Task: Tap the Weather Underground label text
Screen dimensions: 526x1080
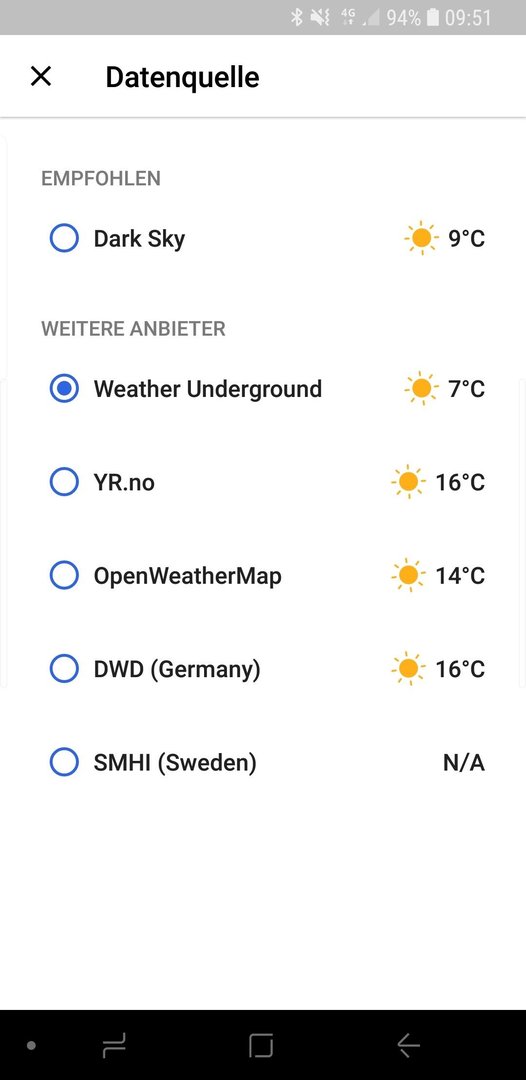Action: pos(207,389)
